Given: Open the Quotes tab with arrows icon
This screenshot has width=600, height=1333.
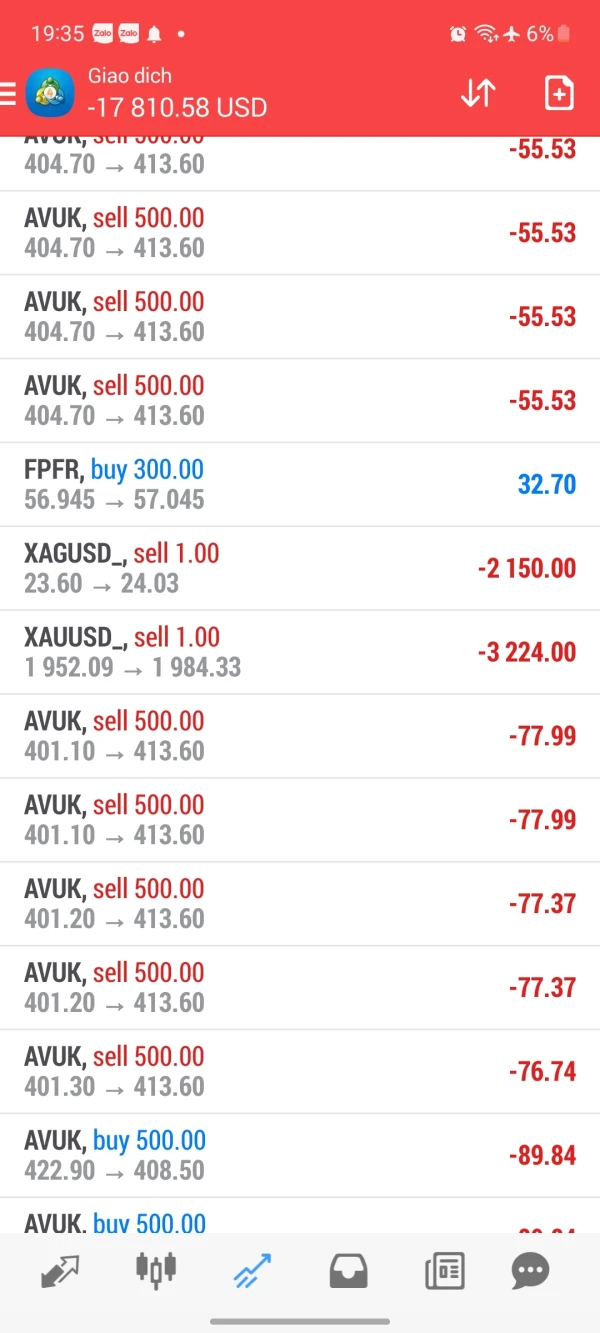Looking at the screenshot, I should coord(60,1271).
